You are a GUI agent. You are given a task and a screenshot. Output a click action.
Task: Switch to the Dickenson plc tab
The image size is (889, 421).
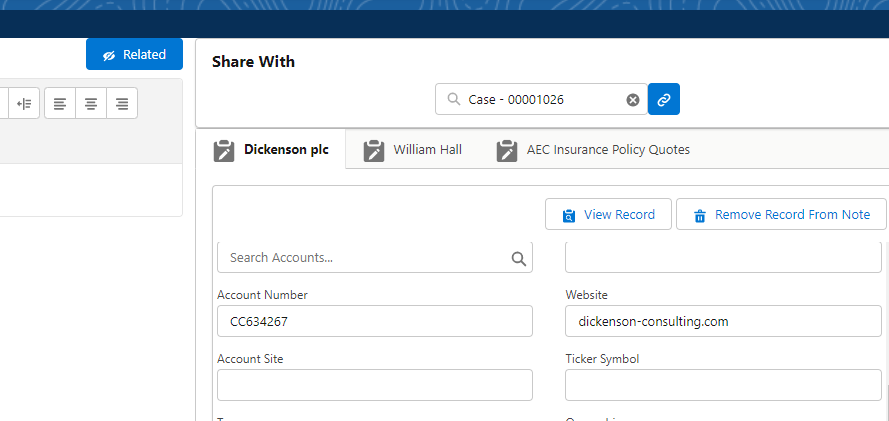point(271,150)
